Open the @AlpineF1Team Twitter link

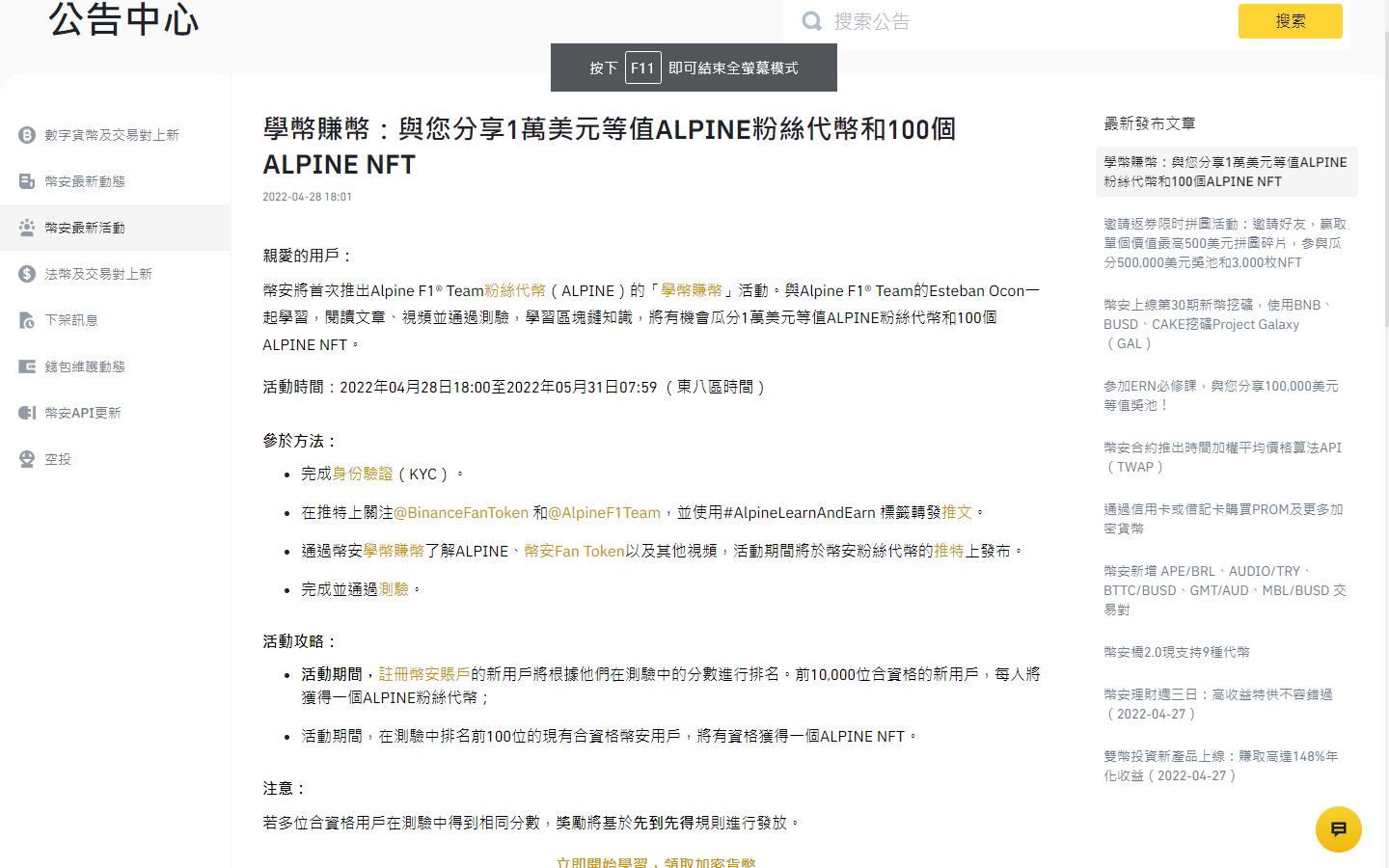[x=605, y=512]
